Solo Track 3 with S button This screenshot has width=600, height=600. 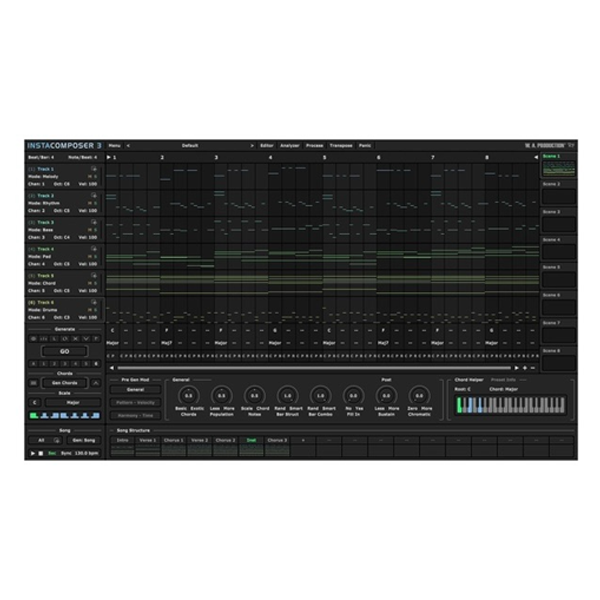click(96, 230)
